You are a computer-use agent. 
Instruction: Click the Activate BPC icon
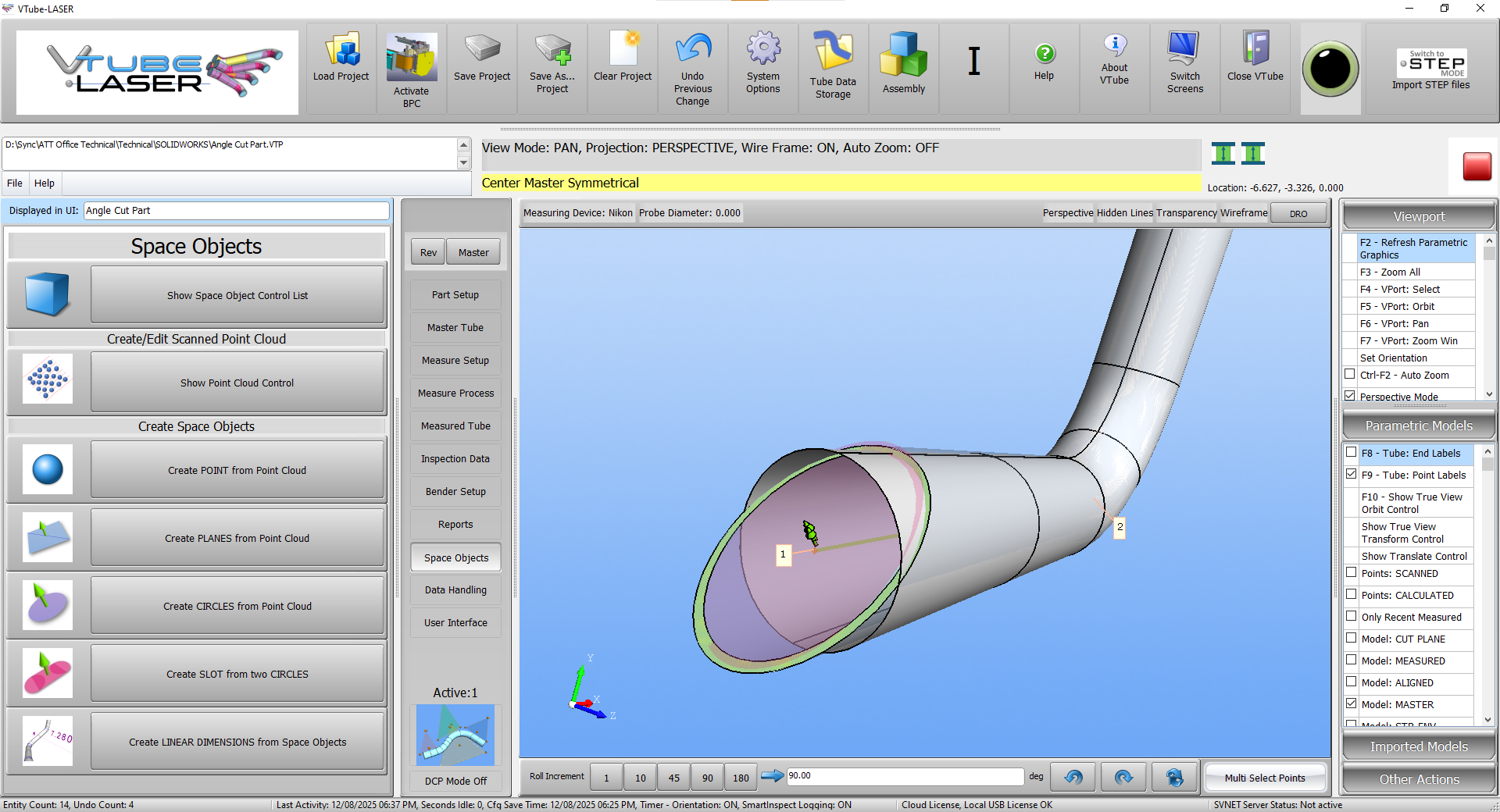click(411, 58)
